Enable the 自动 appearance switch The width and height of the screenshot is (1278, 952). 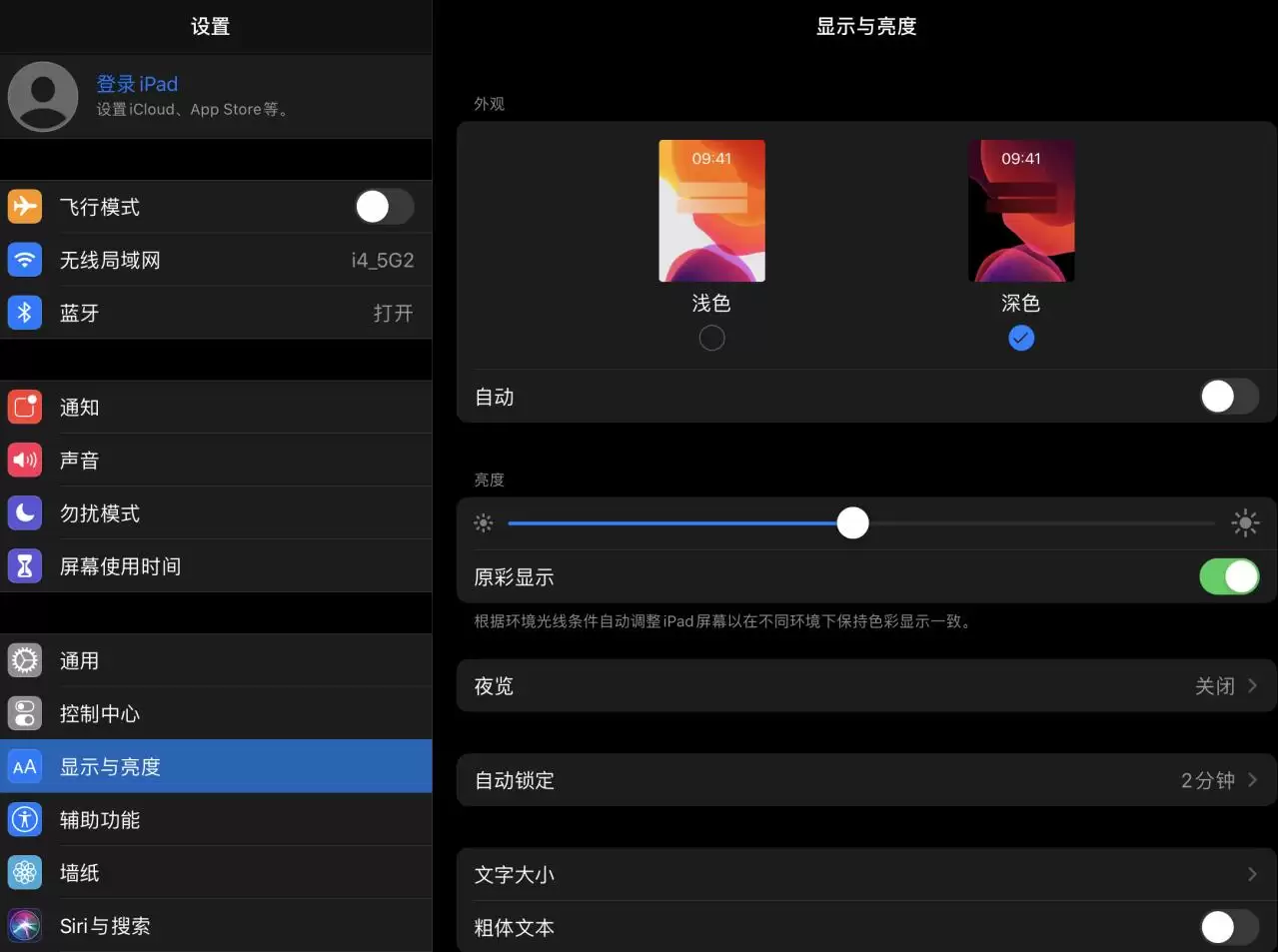(1229, 397)
